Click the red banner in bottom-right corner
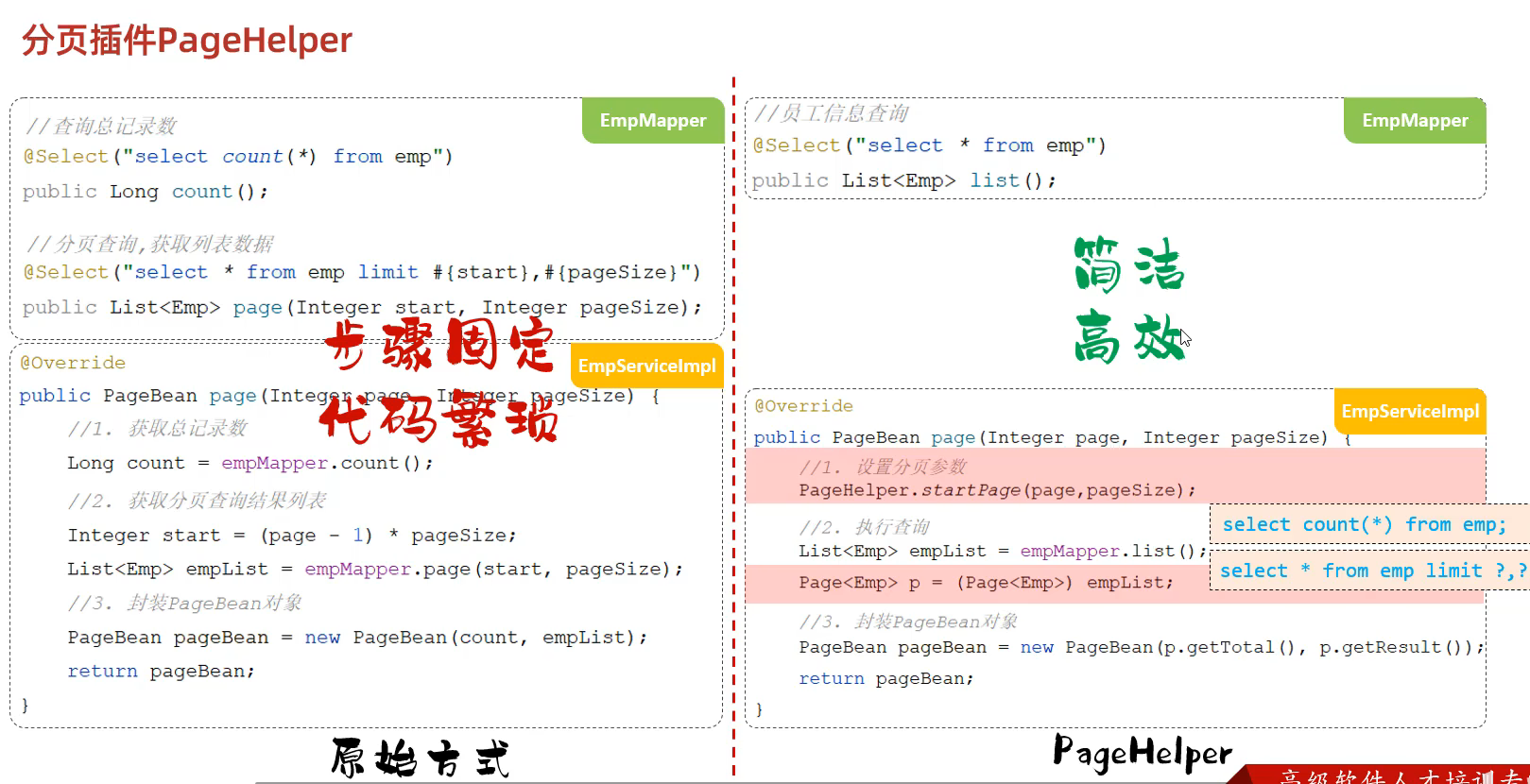This screenshot has height=784, width=1530. (1389, 775)
